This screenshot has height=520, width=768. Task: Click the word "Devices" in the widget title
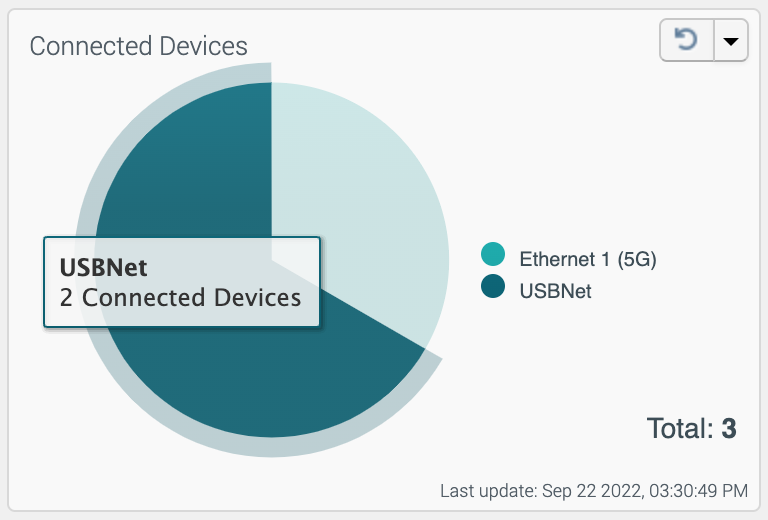206,46
